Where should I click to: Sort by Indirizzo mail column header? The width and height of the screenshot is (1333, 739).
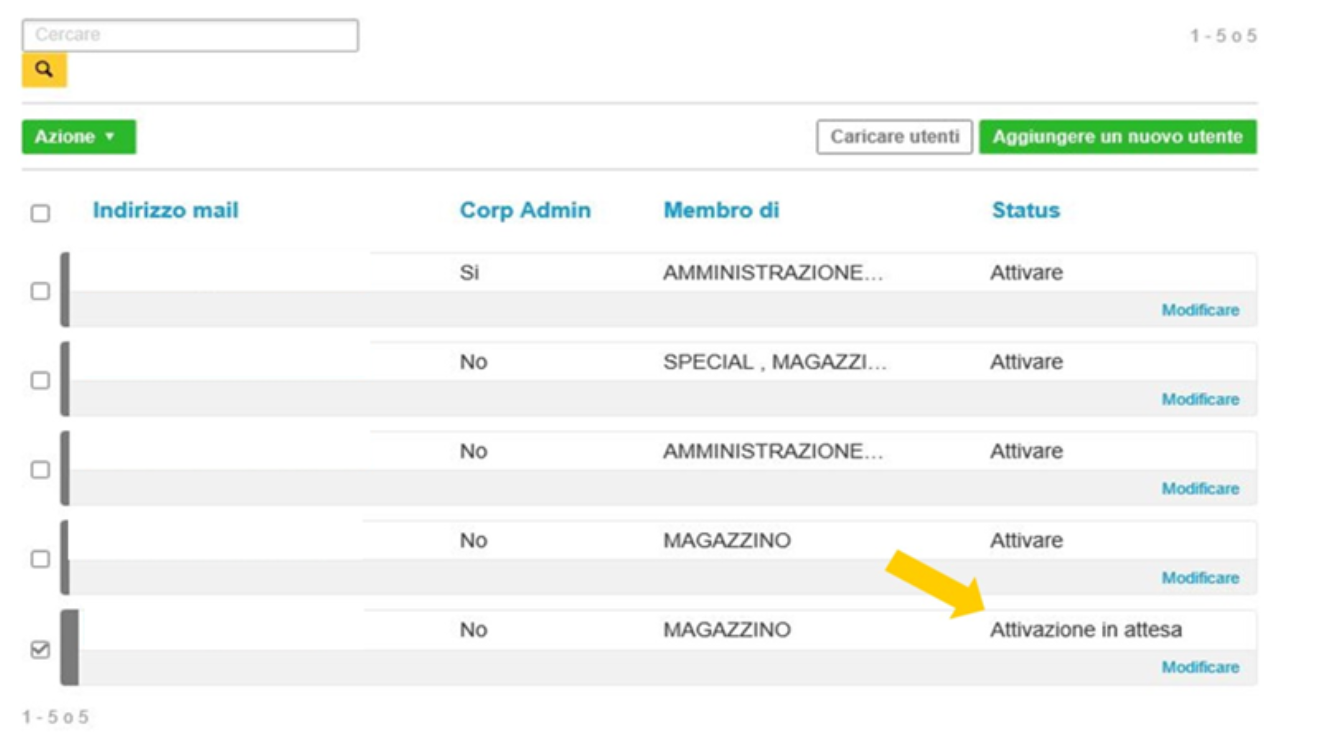(165, 210)
